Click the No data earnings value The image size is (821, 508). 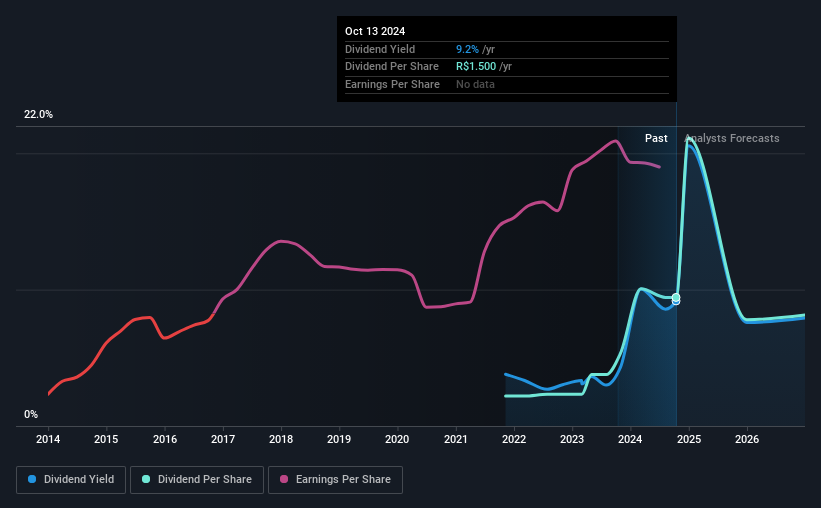coord(475,84)
